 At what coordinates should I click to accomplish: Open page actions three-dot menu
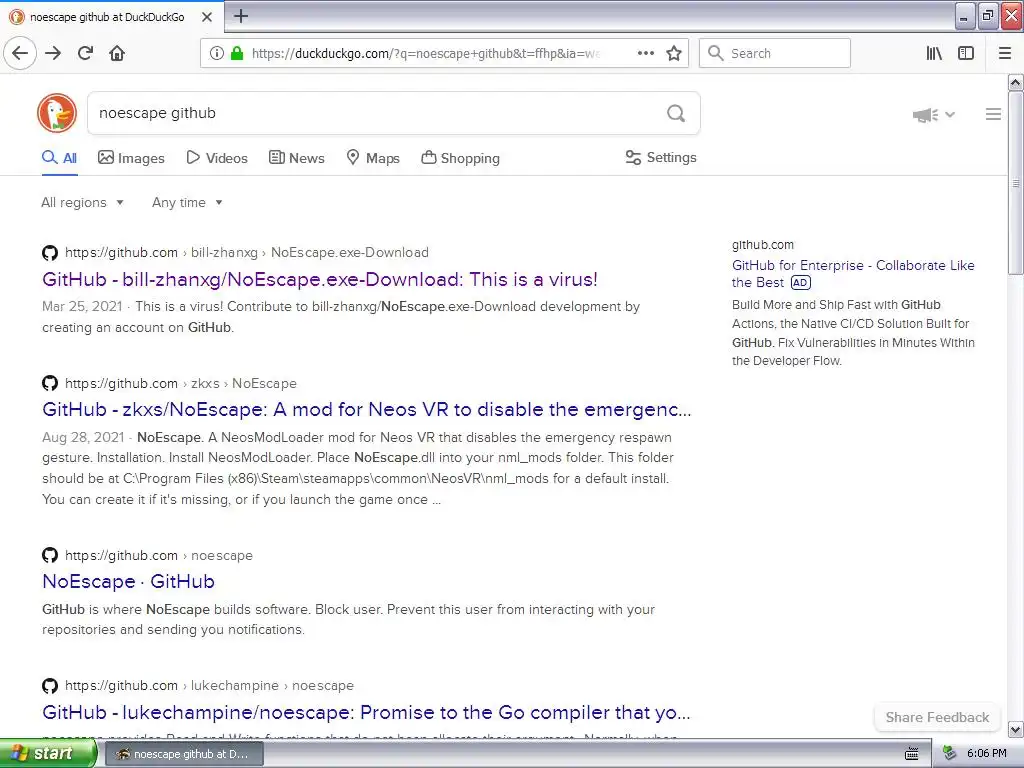[x=646, y=53]
